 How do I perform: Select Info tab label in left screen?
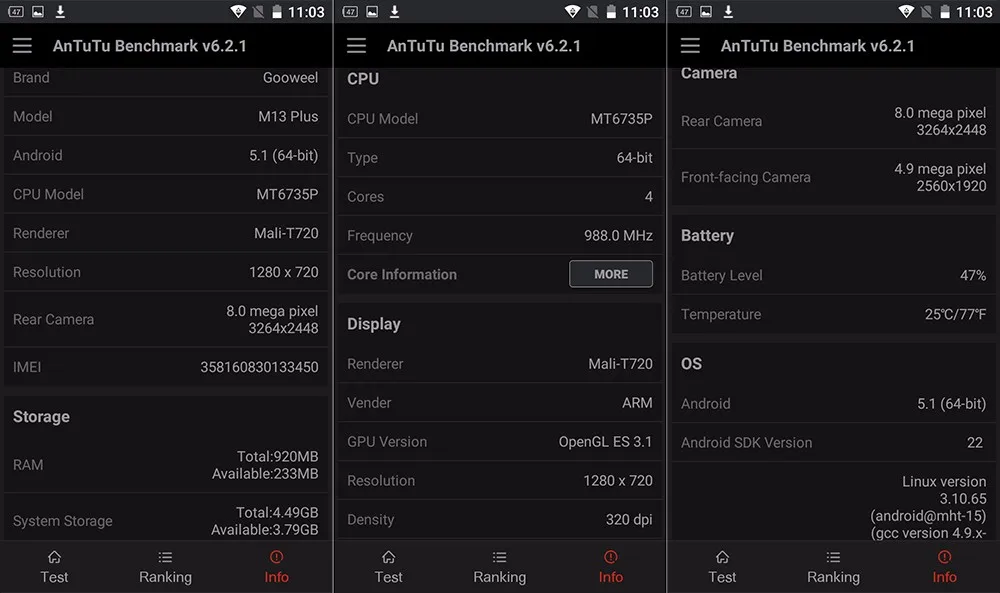click(x=276, y=577)
